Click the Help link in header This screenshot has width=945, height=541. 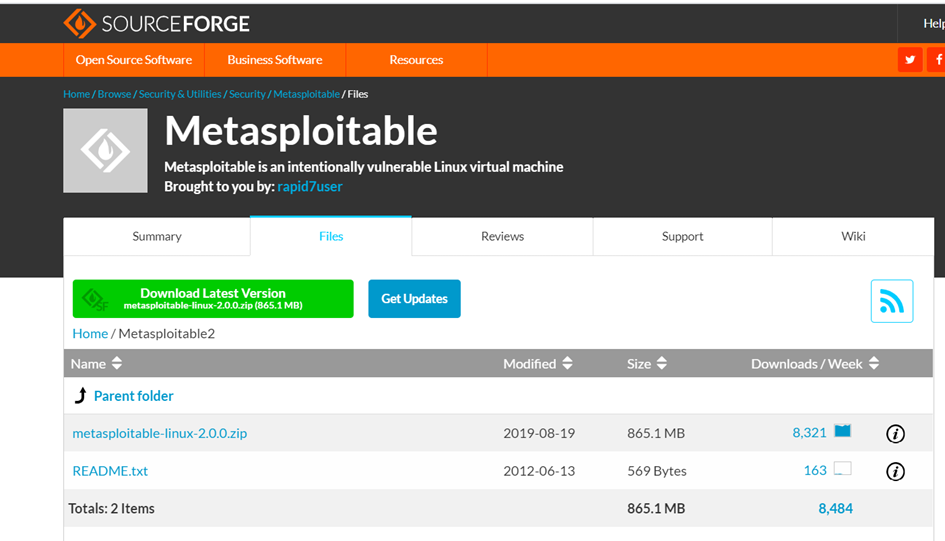coord(934,23)
